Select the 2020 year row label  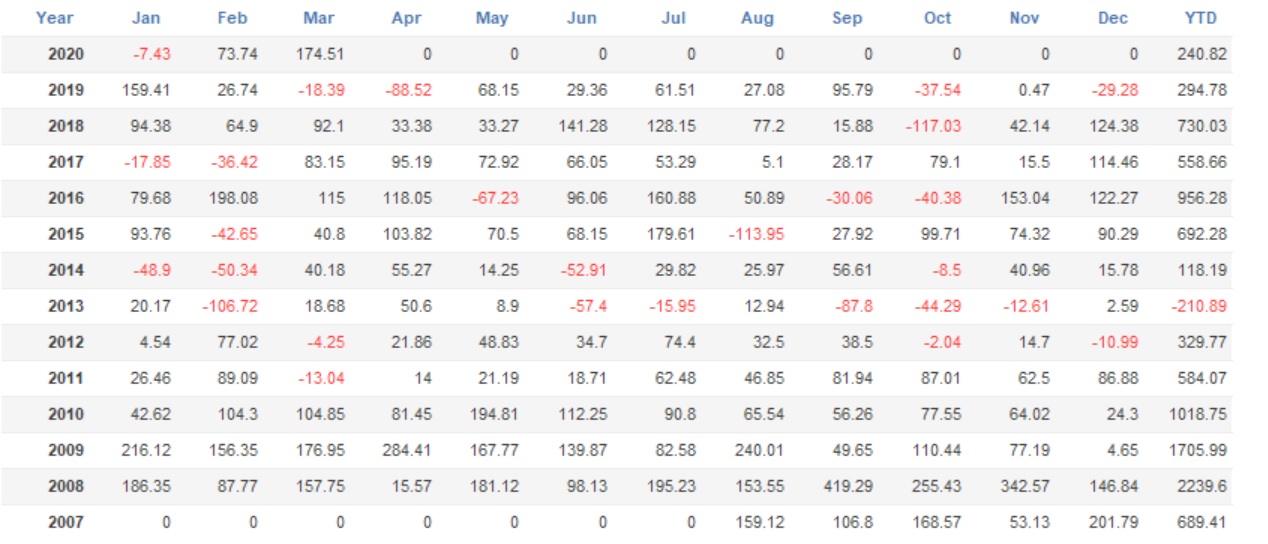coord(66,55)
